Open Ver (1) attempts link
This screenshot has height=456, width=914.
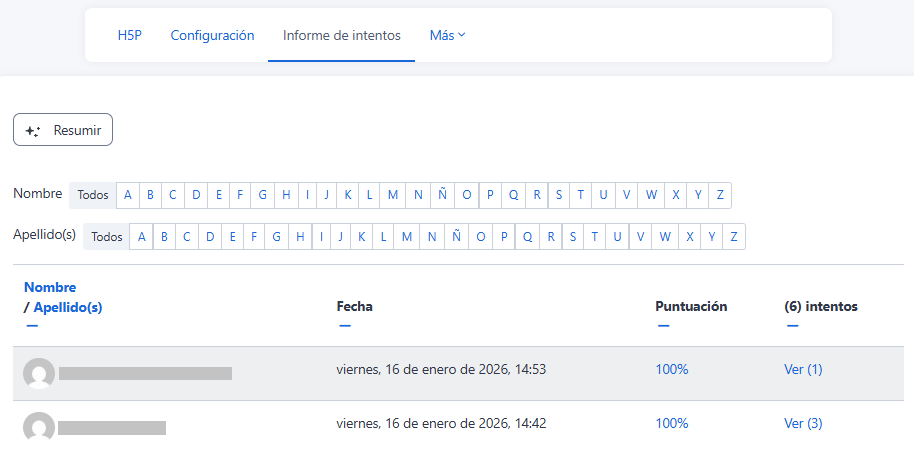pos(803,369)
